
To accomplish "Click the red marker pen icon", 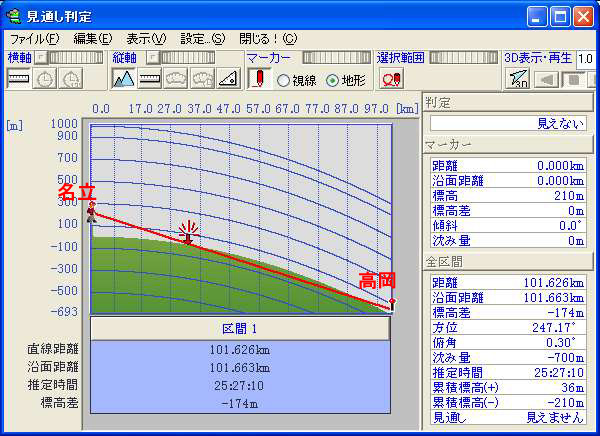I will (259, 79).
